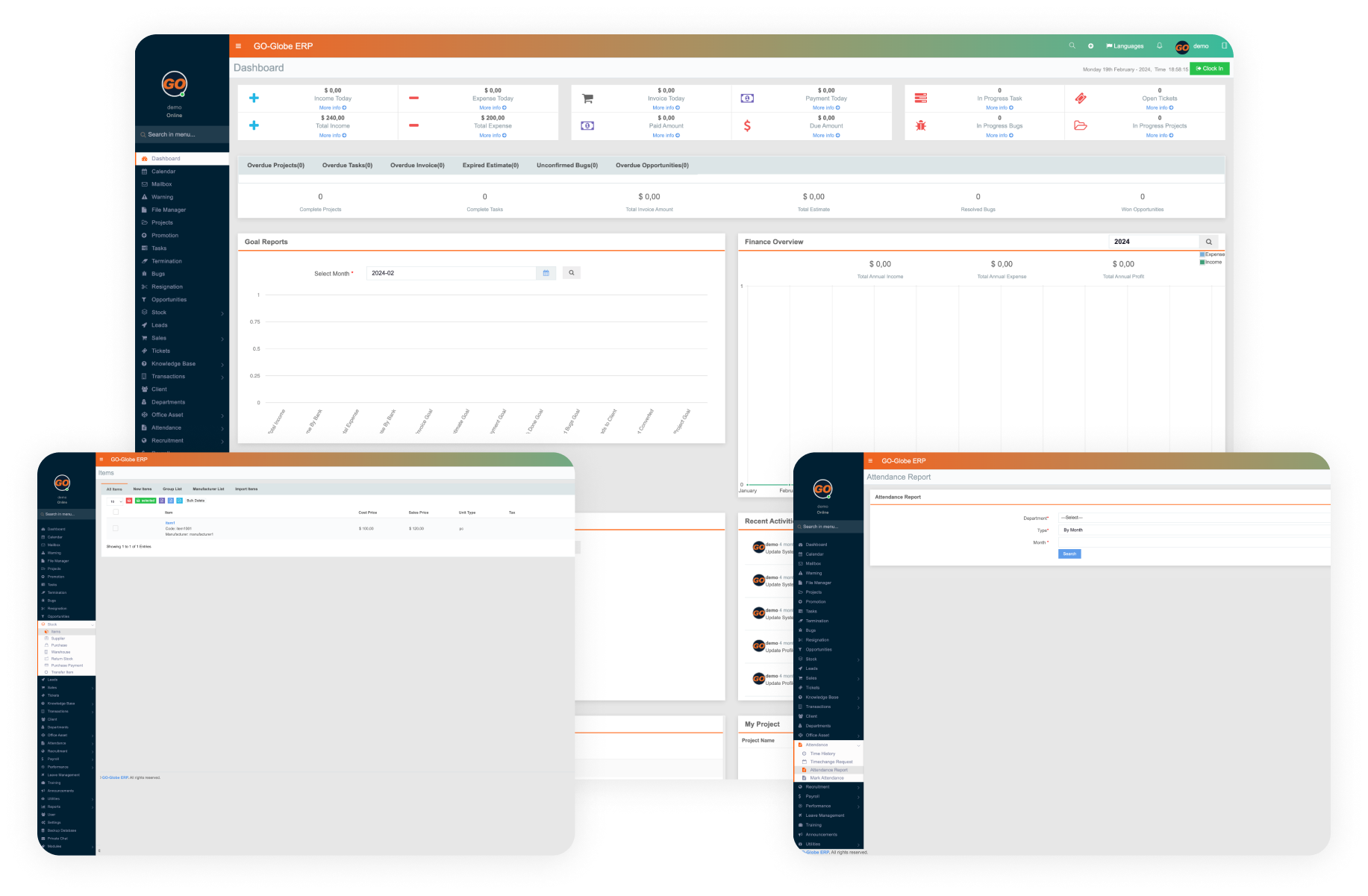This screenshot has width=1368, height=896.
Task: Open the Manufacturer List tab
Action: click(208, 489)
